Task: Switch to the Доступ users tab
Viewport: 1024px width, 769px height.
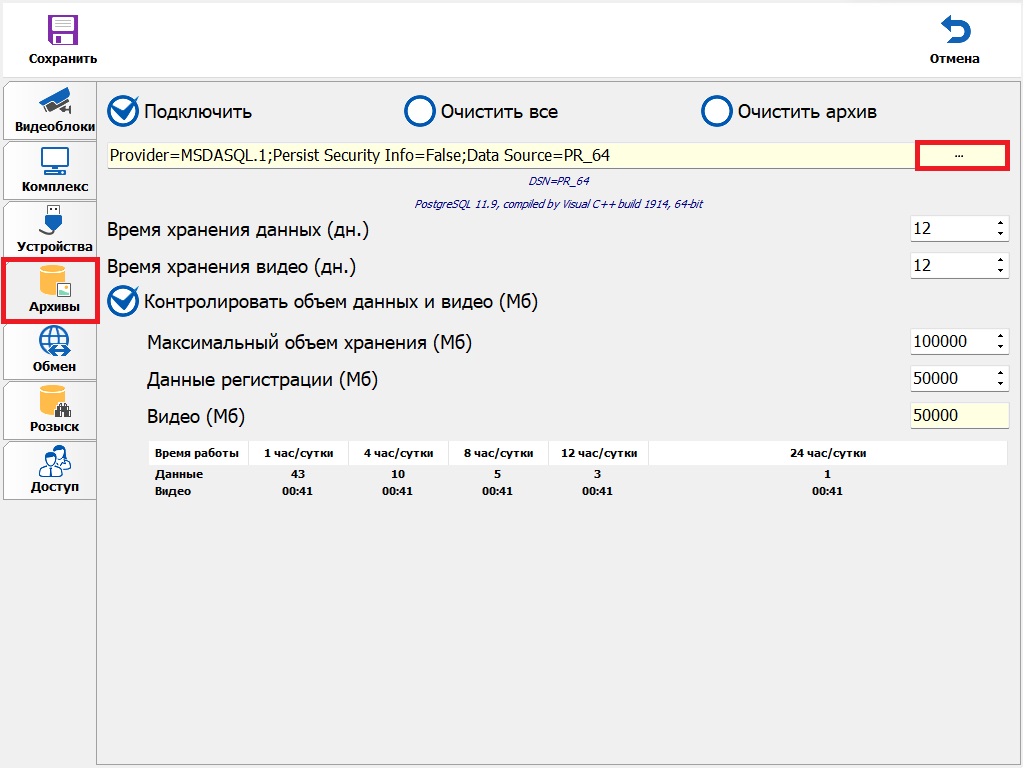Action: click(x=52, y=470)
